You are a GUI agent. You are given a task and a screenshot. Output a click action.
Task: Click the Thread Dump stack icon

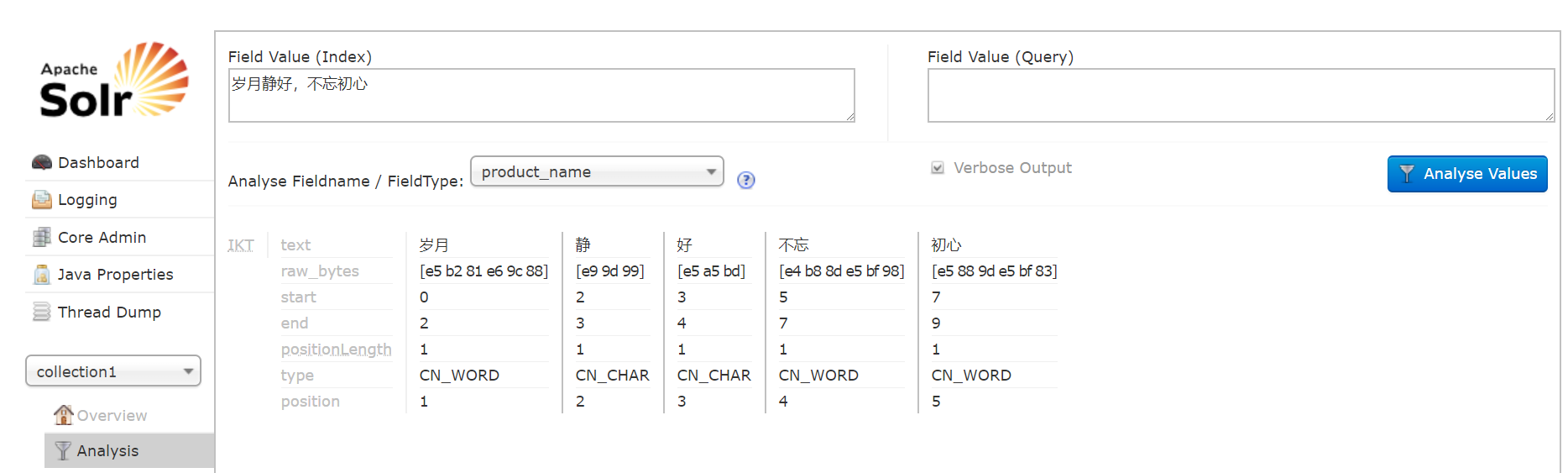[41, 312]
